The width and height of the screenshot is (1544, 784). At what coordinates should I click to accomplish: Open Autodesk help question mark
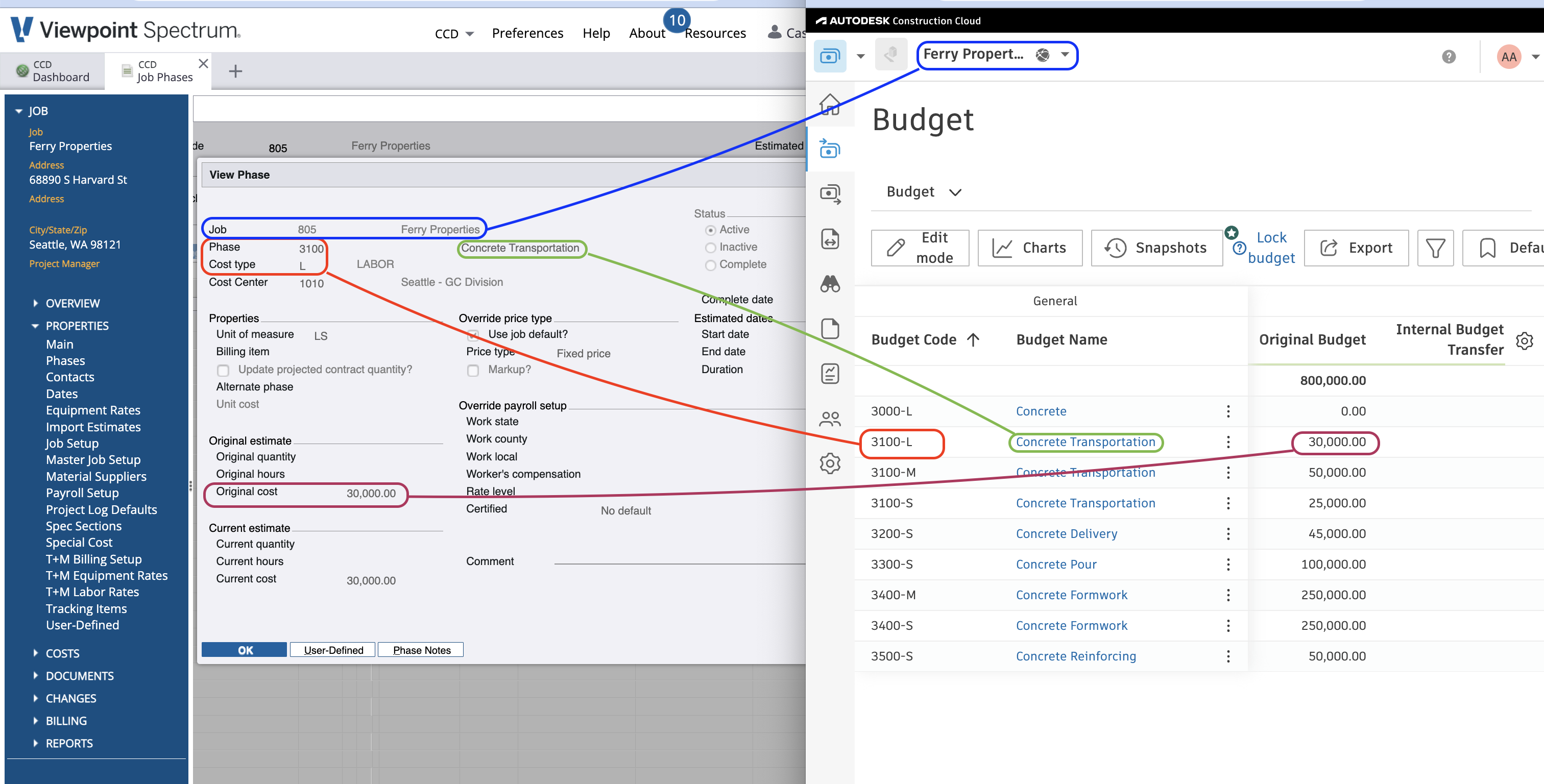[x=1449, y=56]
